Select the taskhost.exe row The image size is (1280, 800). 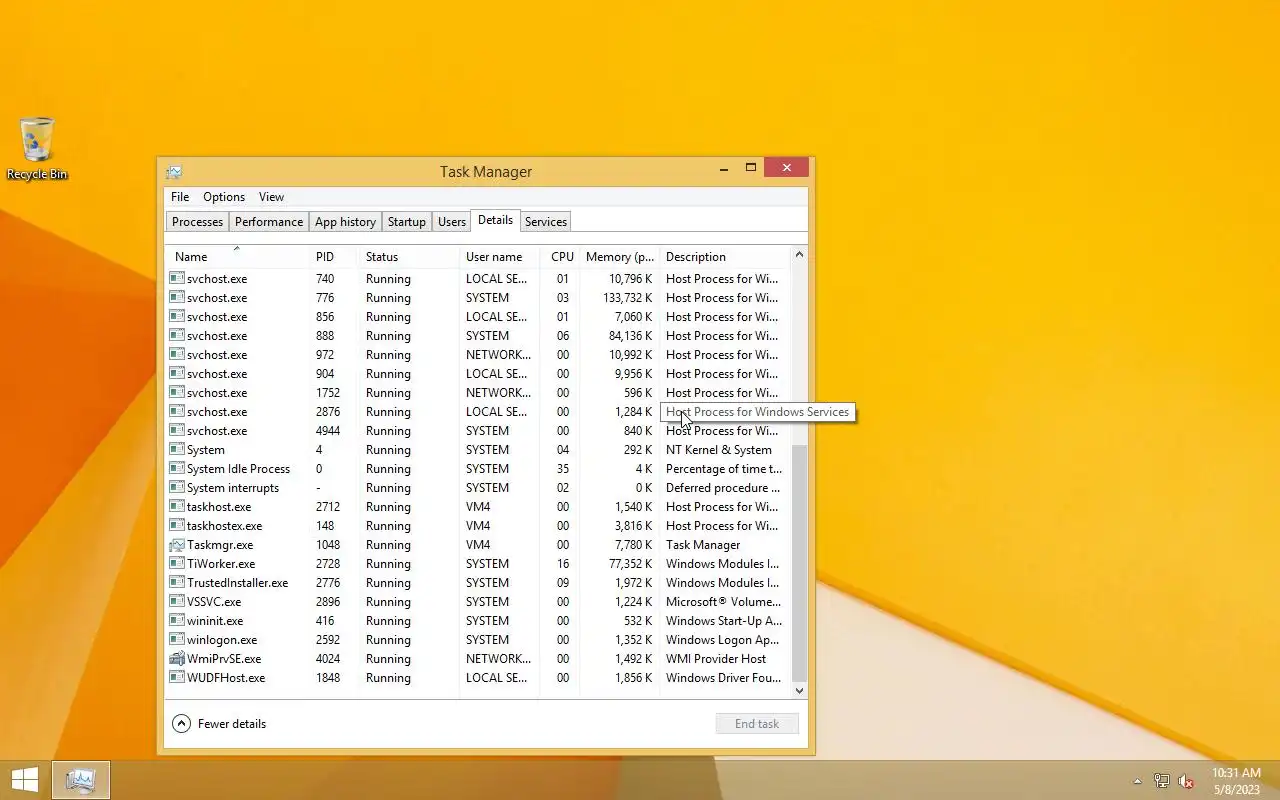tap(478, 507)
